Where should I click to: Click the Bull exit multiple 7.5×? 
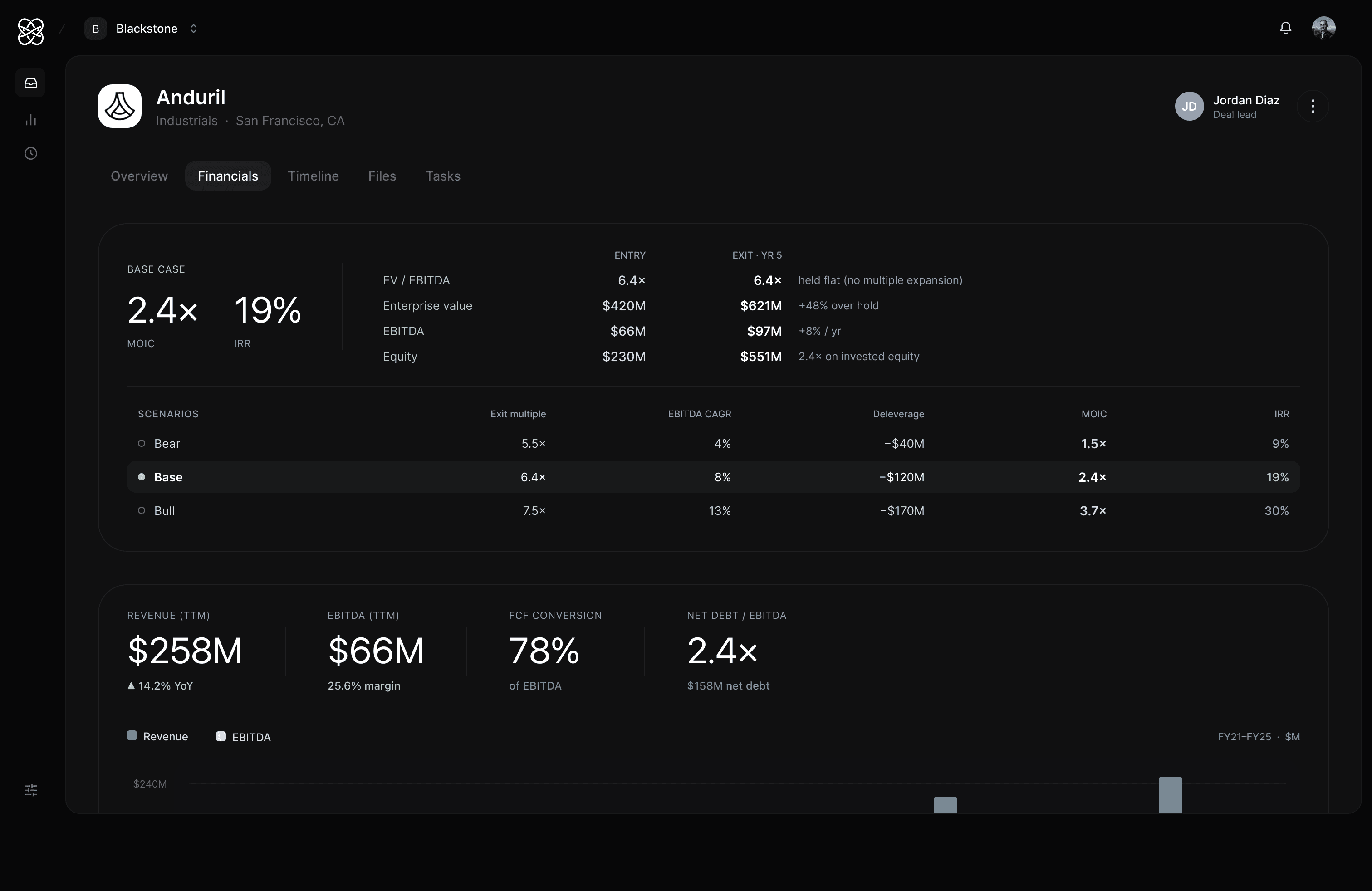pyautogui.click(x=534, y=511)
